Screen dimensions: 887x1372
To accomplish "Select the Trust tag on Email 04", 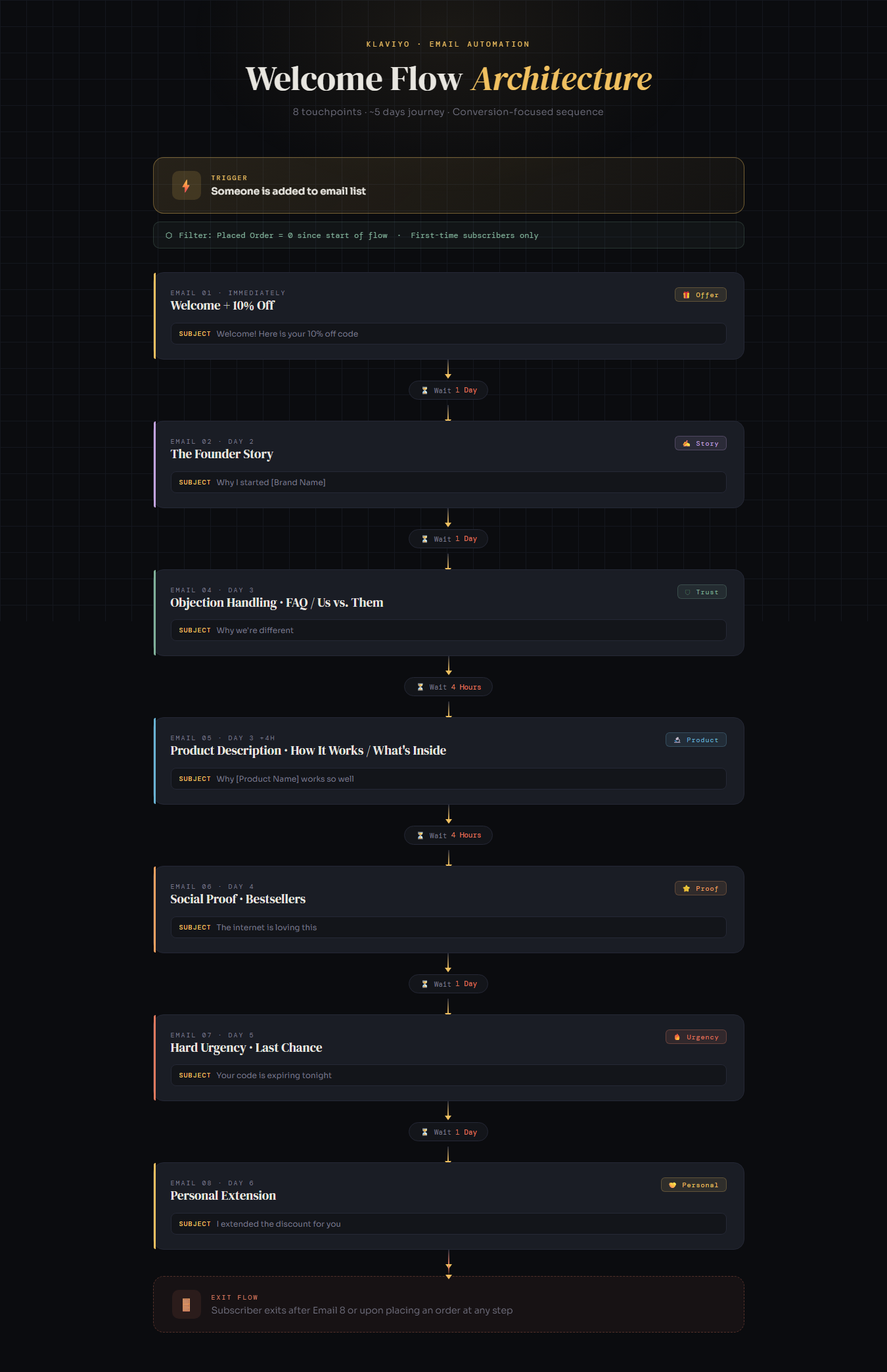I will coord(702,592).
